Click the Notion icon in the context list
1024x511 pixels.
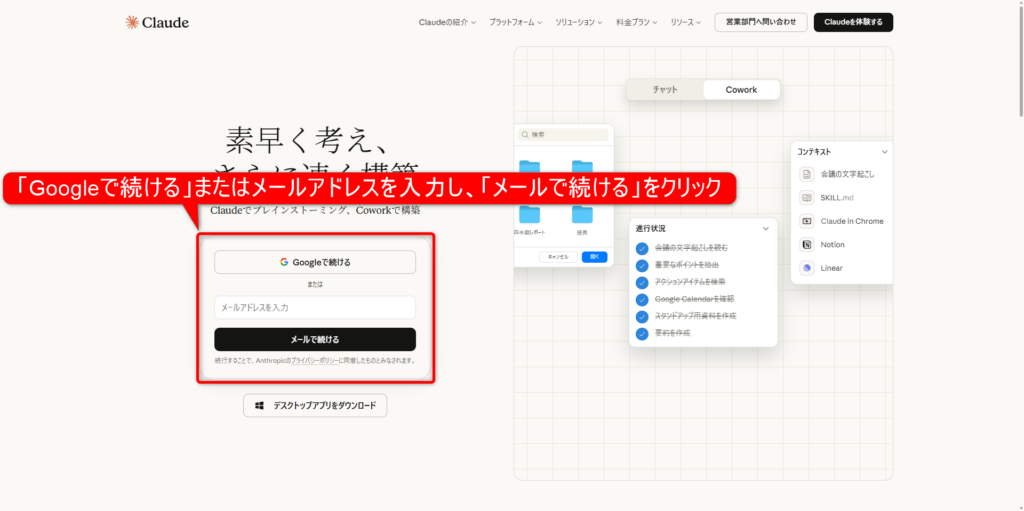pyautogui.click(x=807, y=244)
